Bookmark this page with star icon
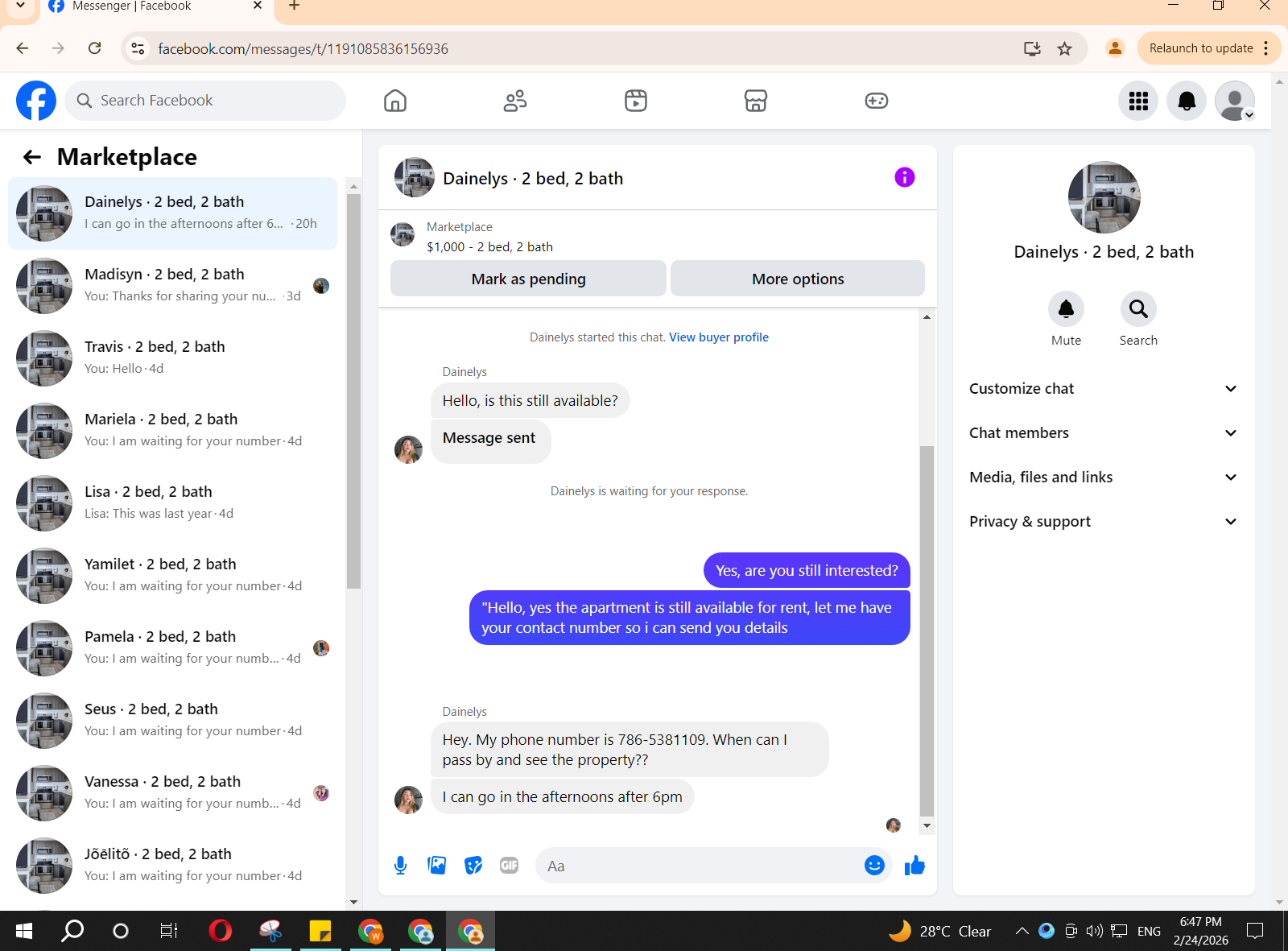 (1064, 48)
